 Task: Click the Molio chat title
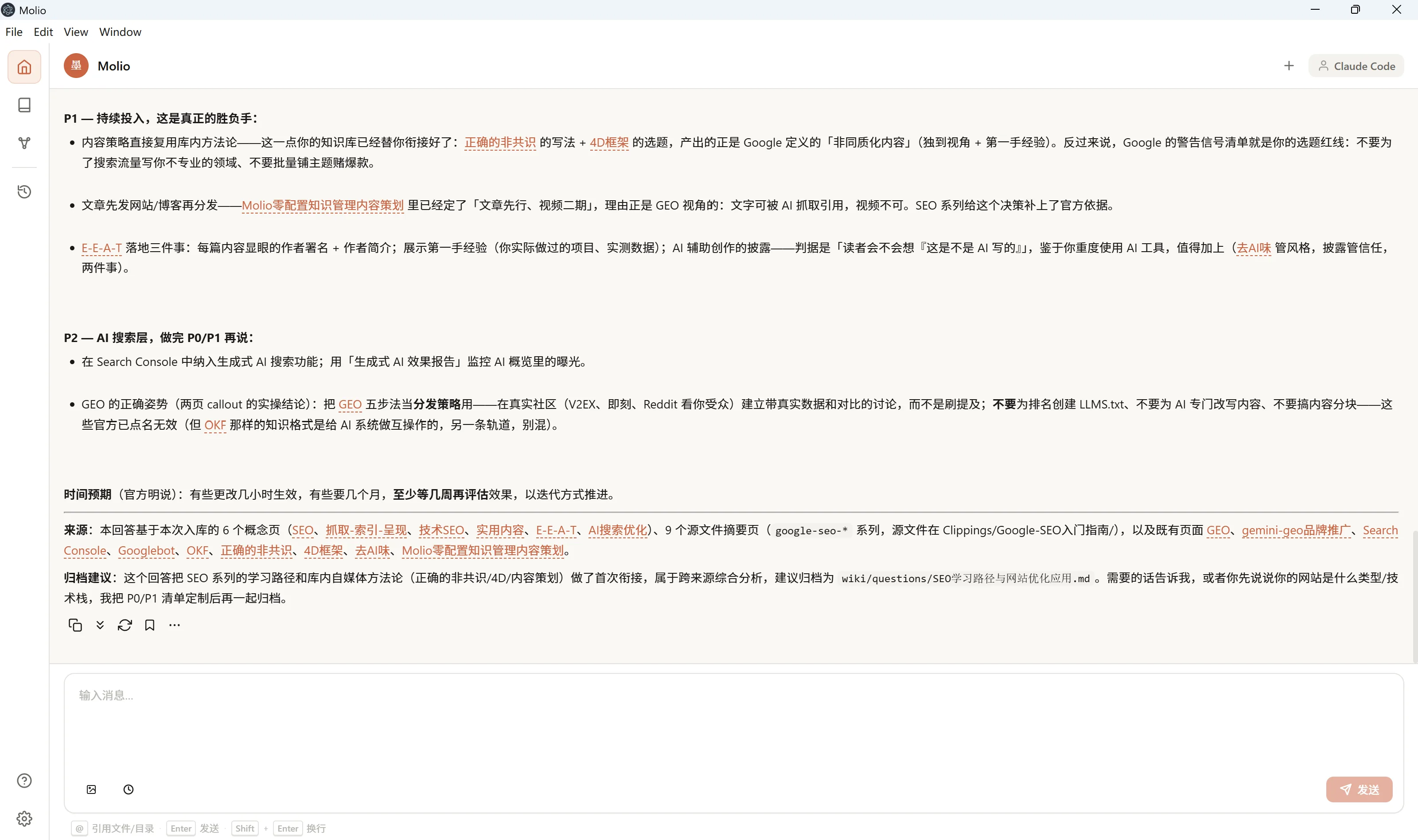tap(114, 66)
